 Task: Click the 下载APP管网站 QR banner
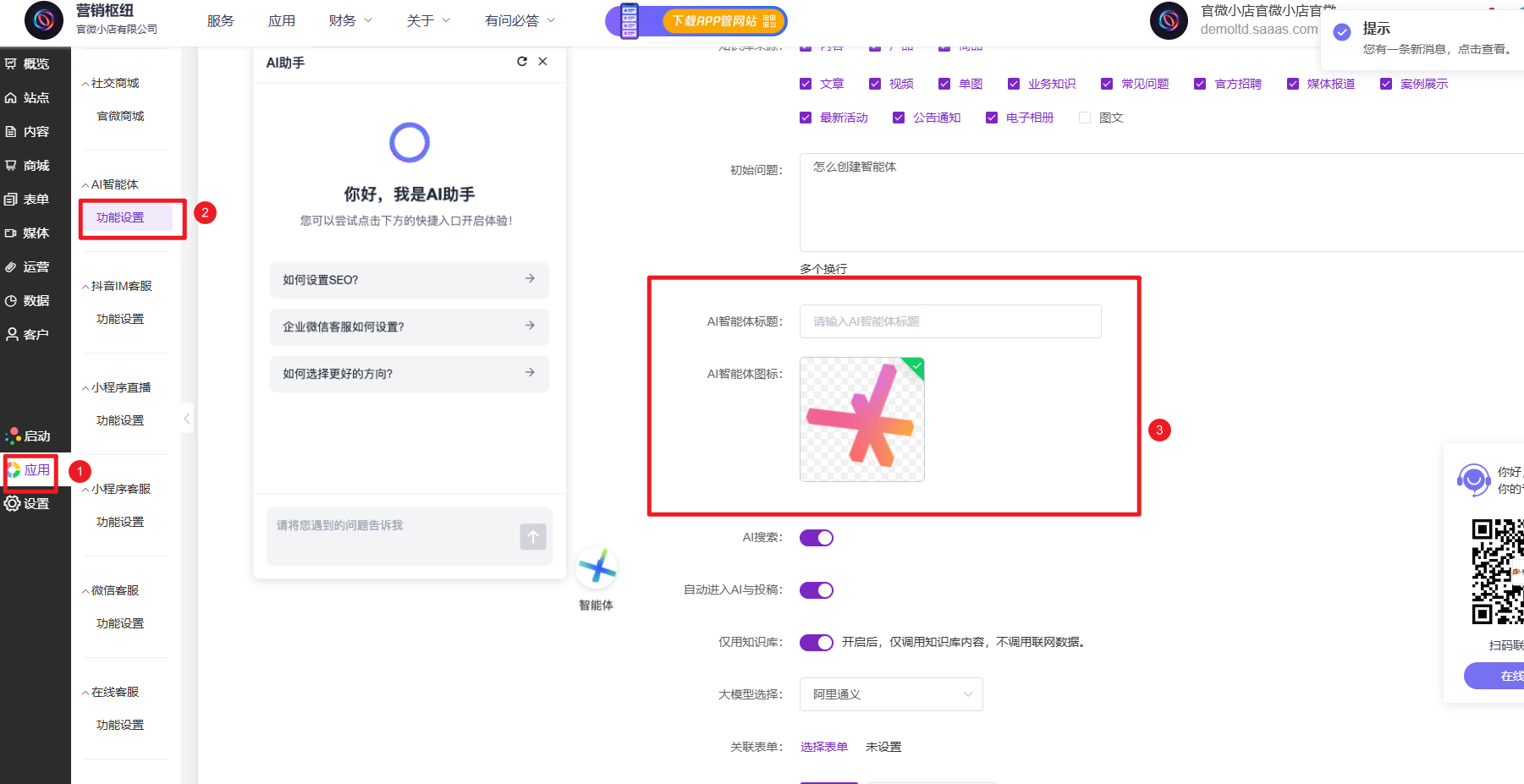coord(696,21)
